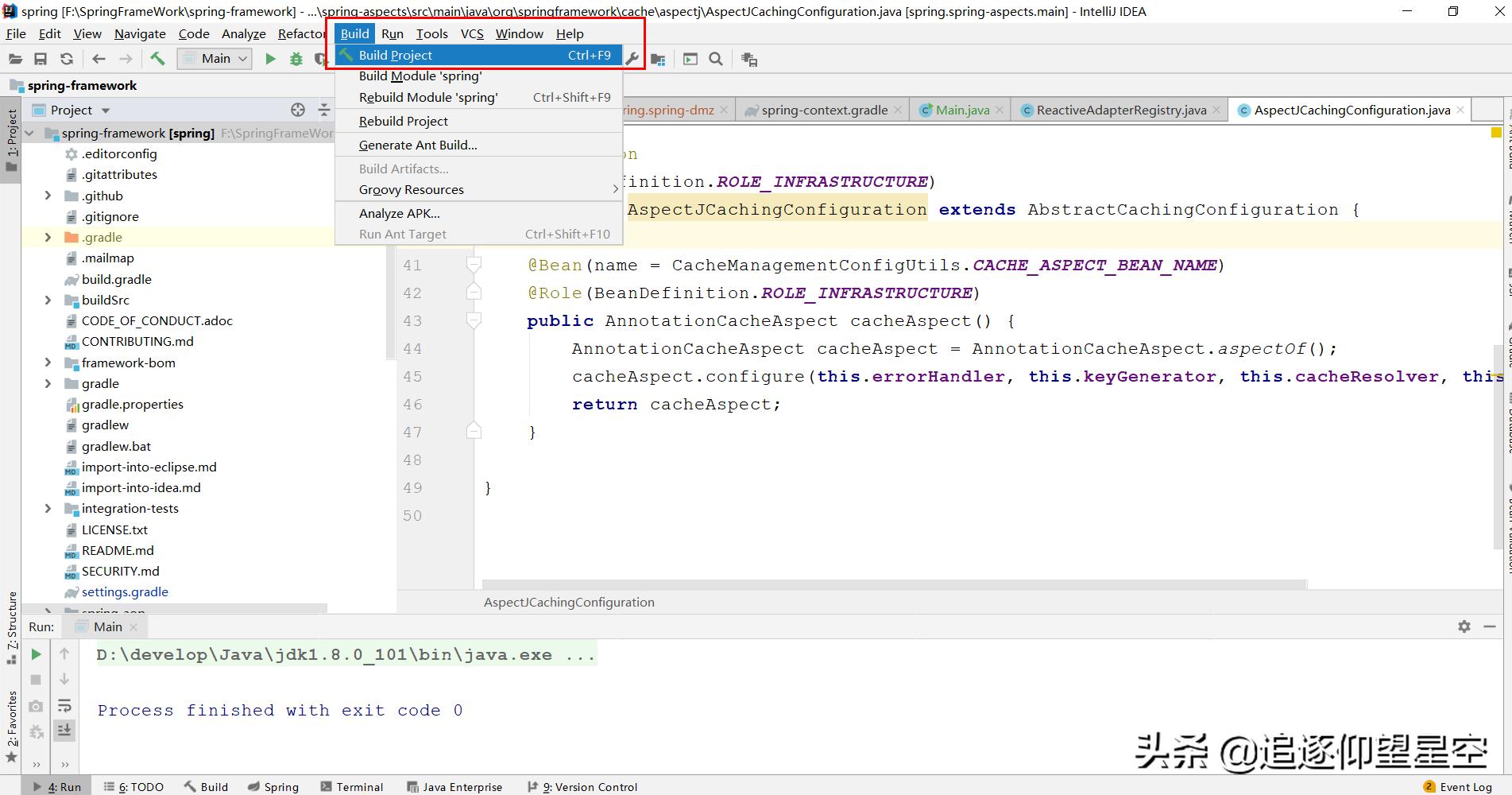Click the Save All floppy disk icon
Screen dimensions: 1512x795
(41, 59)
